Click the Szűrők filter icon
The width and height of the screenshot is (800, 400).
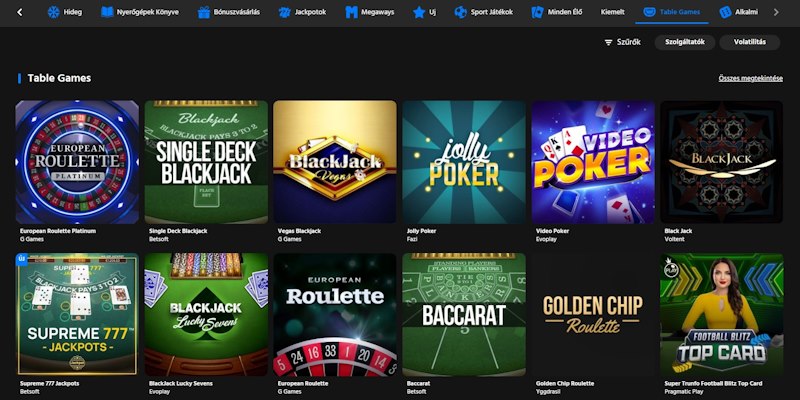[x=608, y=42]
